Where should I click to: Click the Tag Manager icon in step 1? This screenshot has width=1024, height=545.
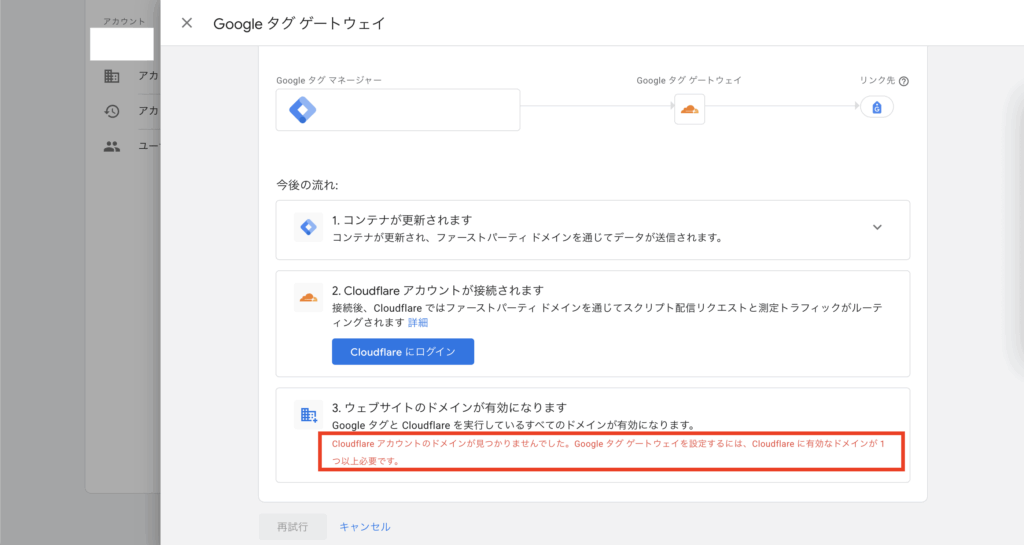coord(308,227)
